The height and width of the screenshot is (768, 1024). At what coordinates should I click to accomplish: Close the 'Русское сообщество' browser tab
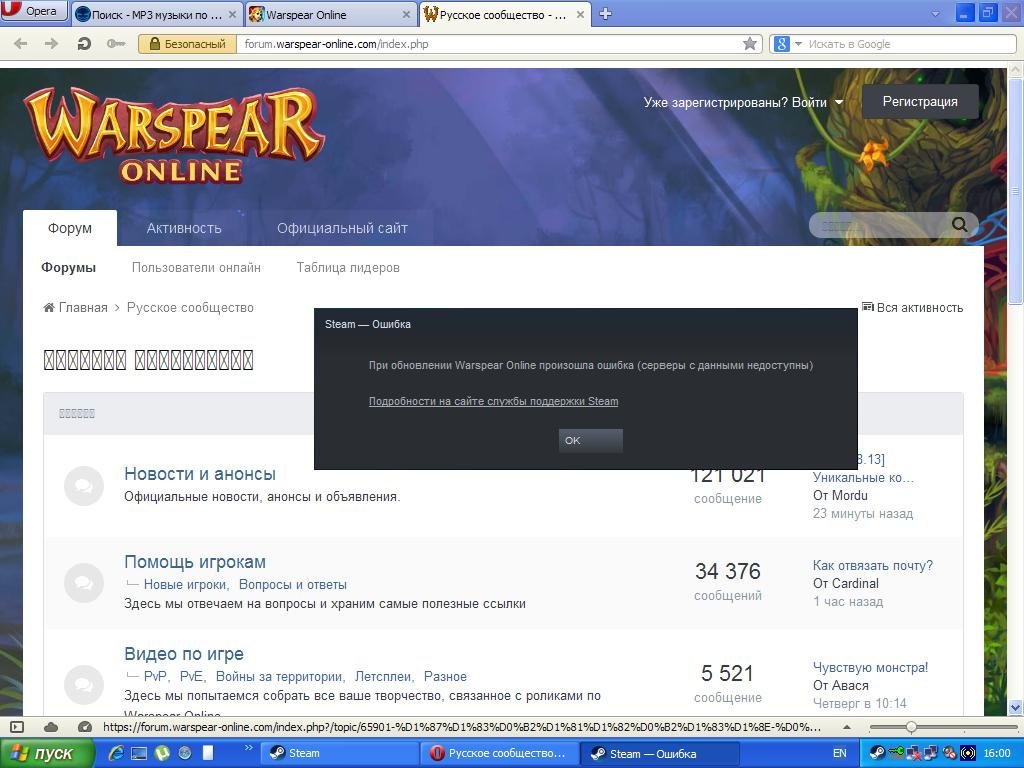[580, 14]
